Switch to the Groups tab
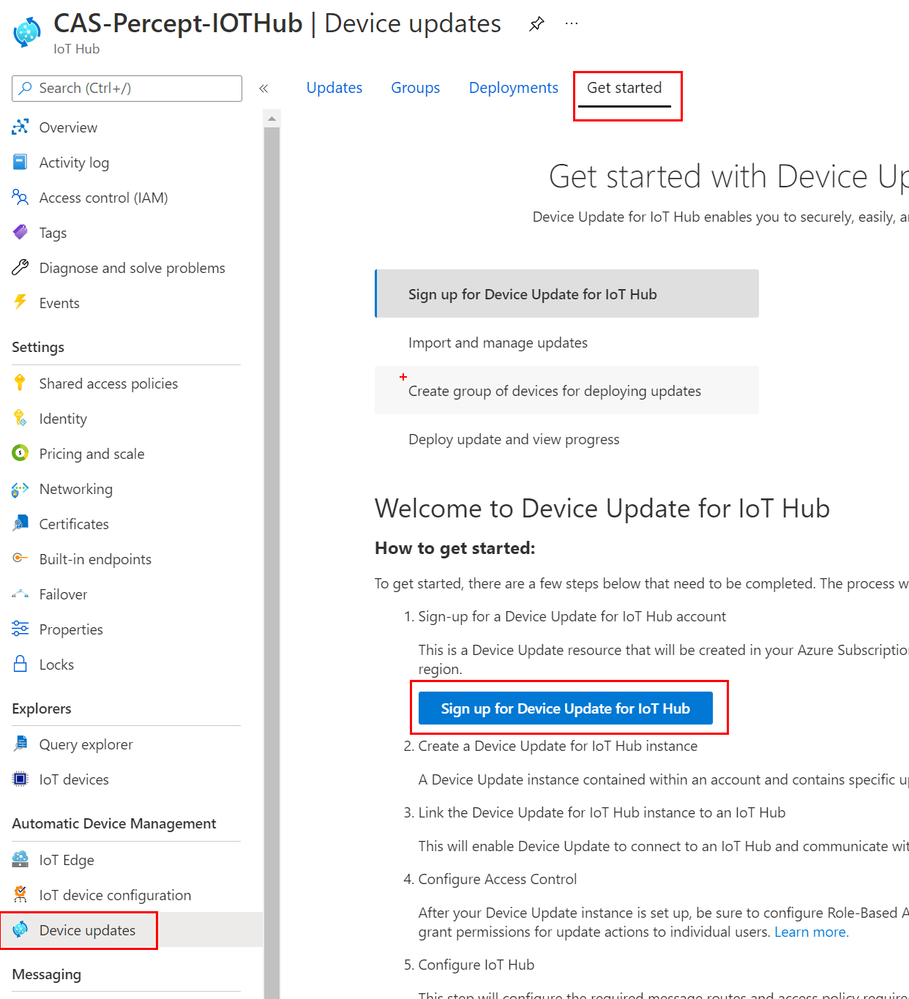The width and height of the screenshot is (909, 999). (415, 88)
